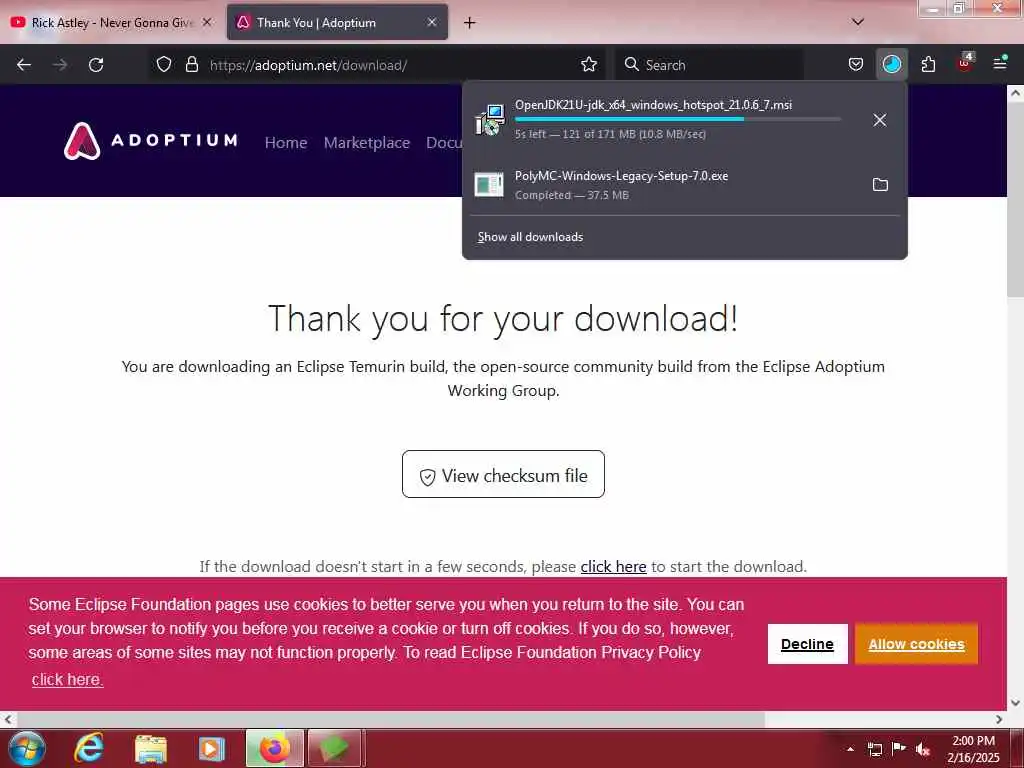The image size is (1024, 768).
Task: Open the Firefox hamburger application menu
Action: coord(1000,63)
